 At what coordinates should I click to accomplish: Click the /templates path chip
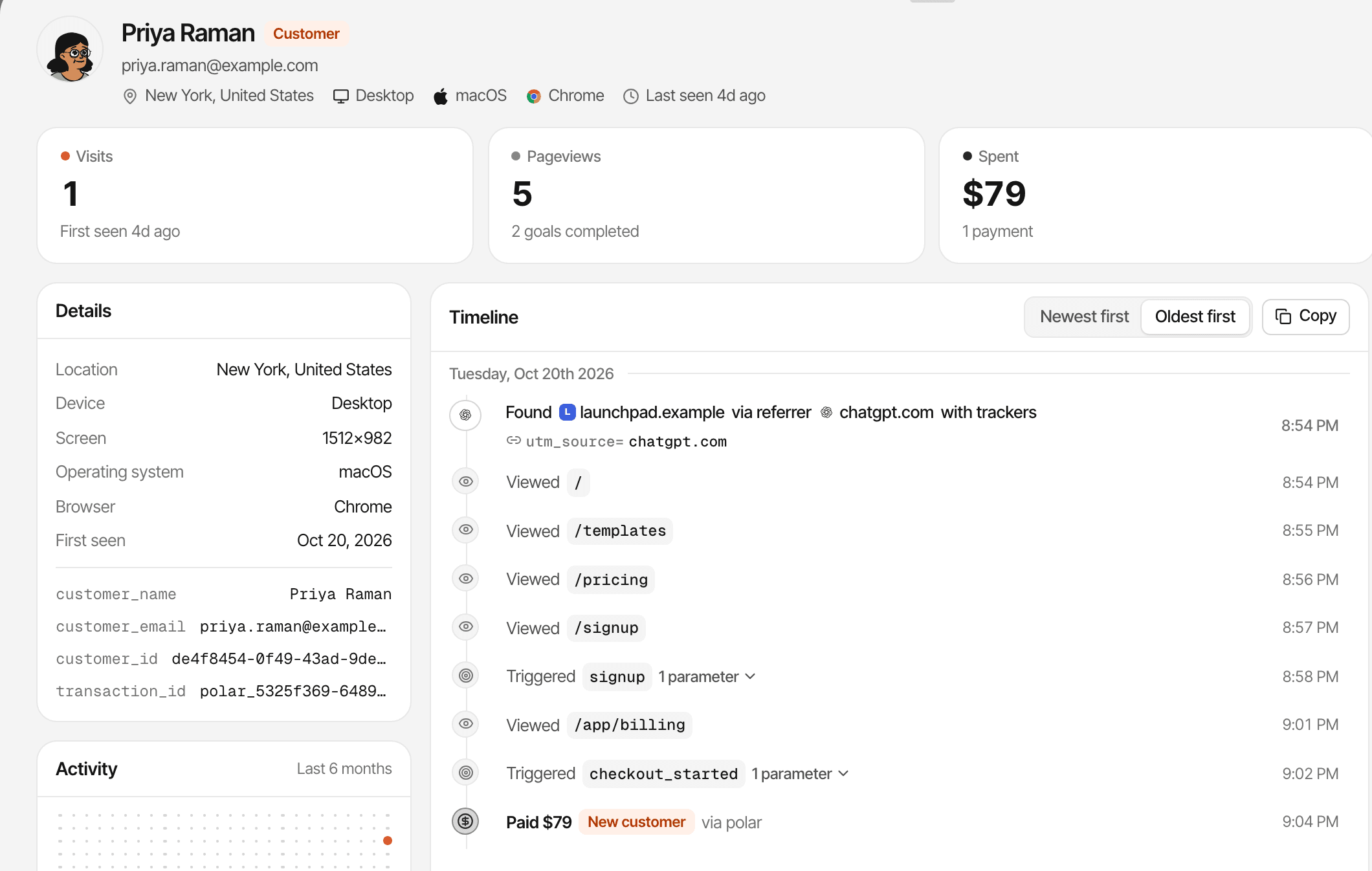pos(620,531)
